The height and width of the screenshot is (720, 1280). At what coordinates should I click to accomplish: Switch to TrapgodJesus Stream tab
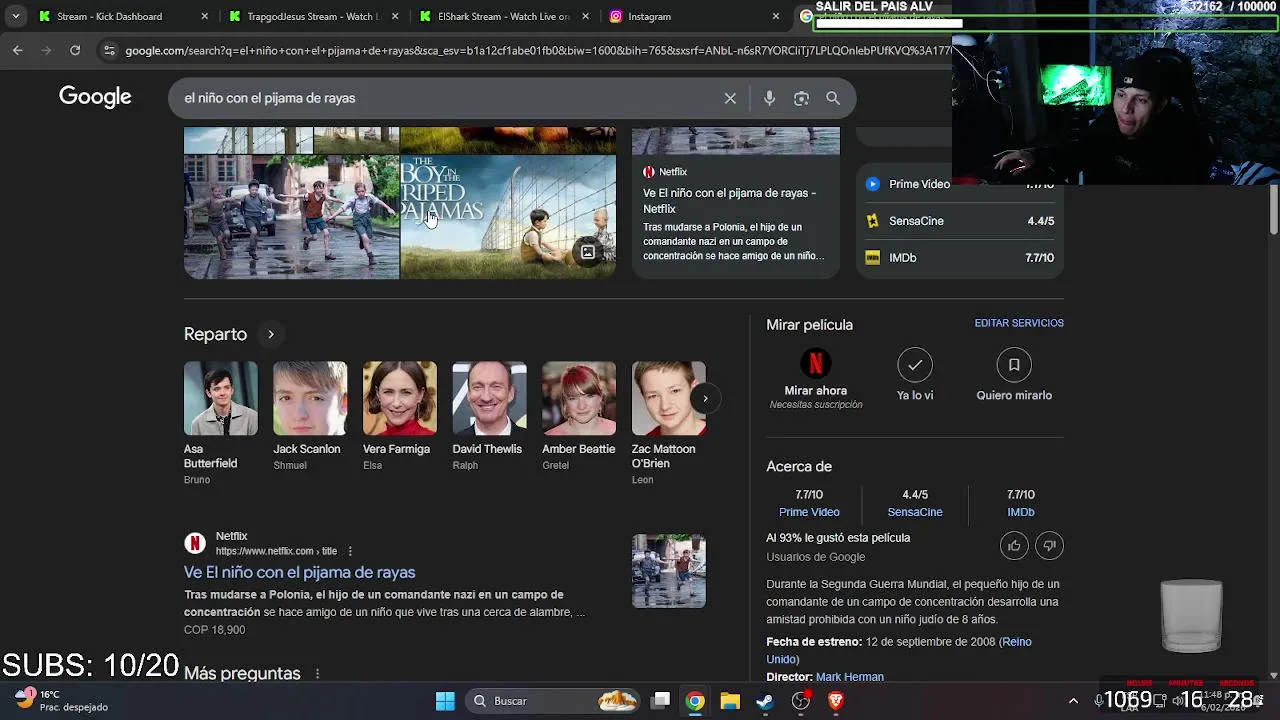312,16
